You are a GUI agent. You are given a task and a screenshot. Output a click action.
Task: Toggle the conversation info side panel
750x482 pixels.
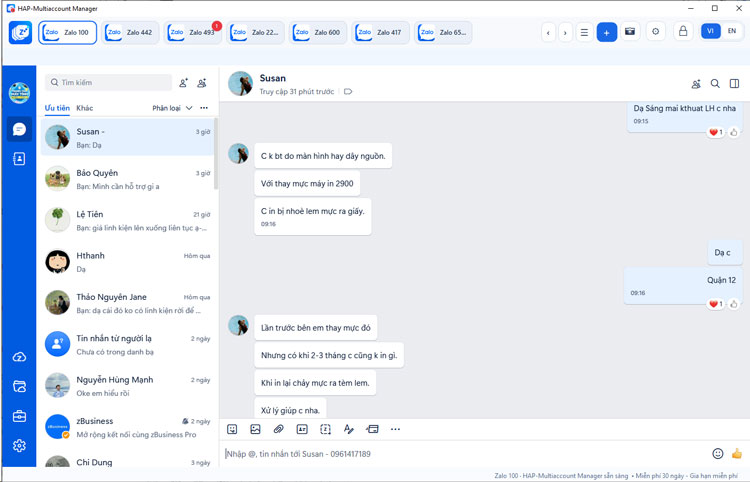[x=734, y=84]
